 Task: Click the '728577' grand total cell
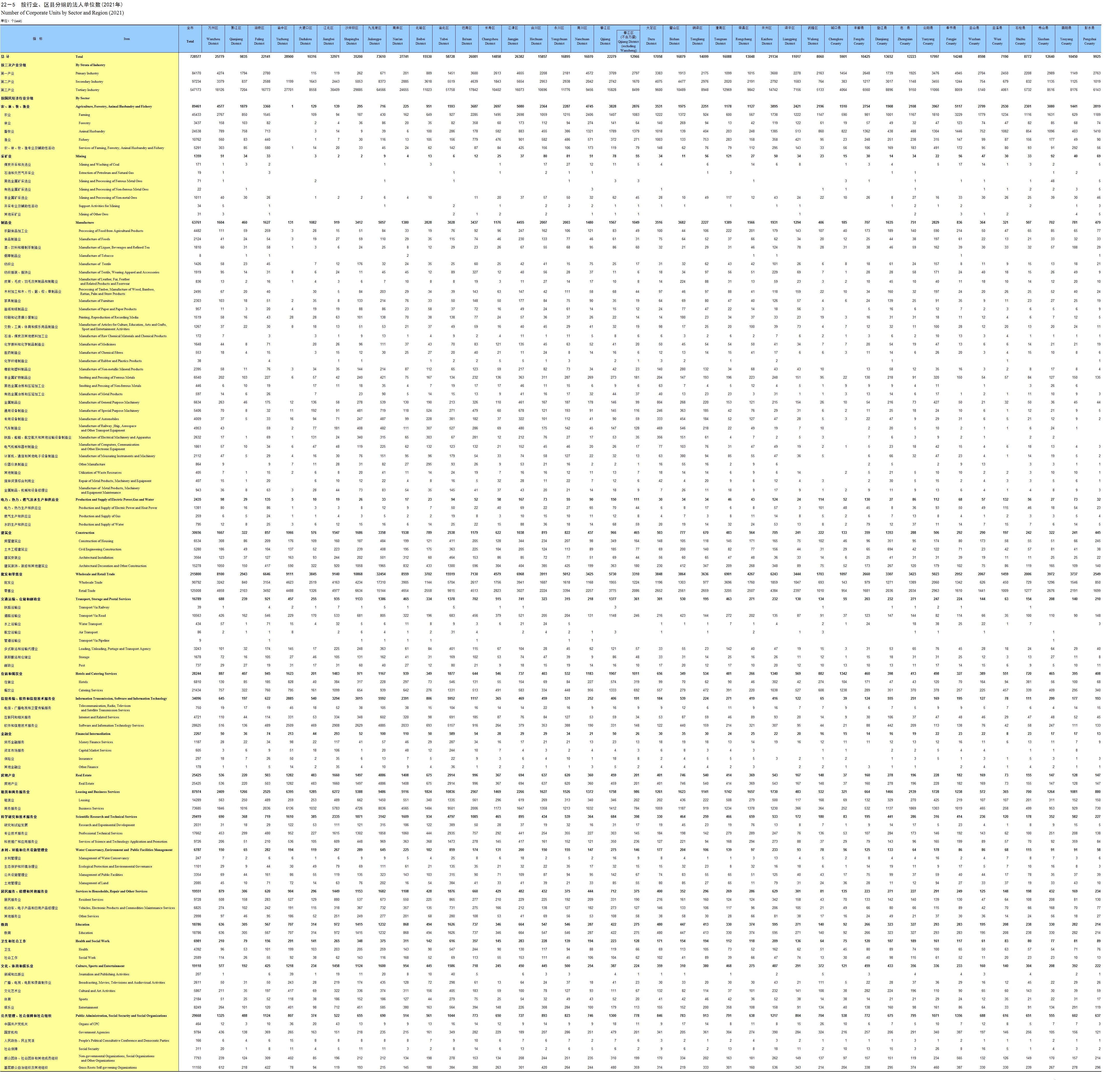pyautogui.click(x=195, y=56)
